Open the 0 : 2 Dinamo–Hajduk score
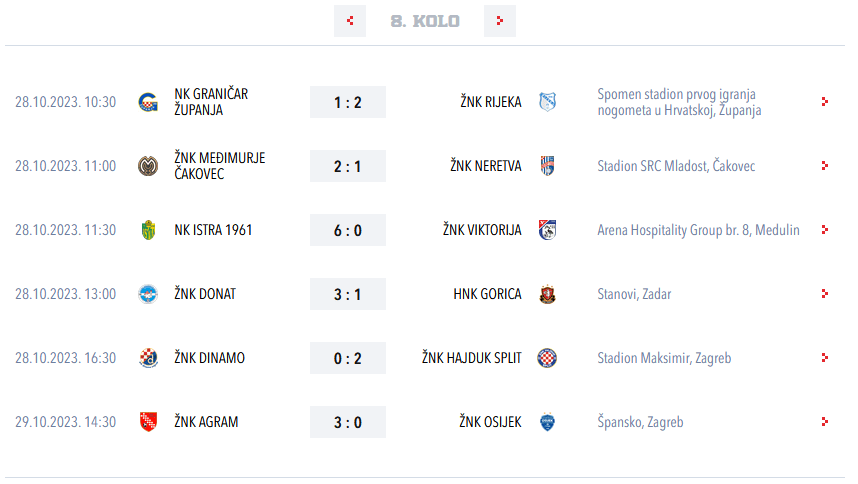858x484 pixels. pyautogui.click(x=348, y=358)
